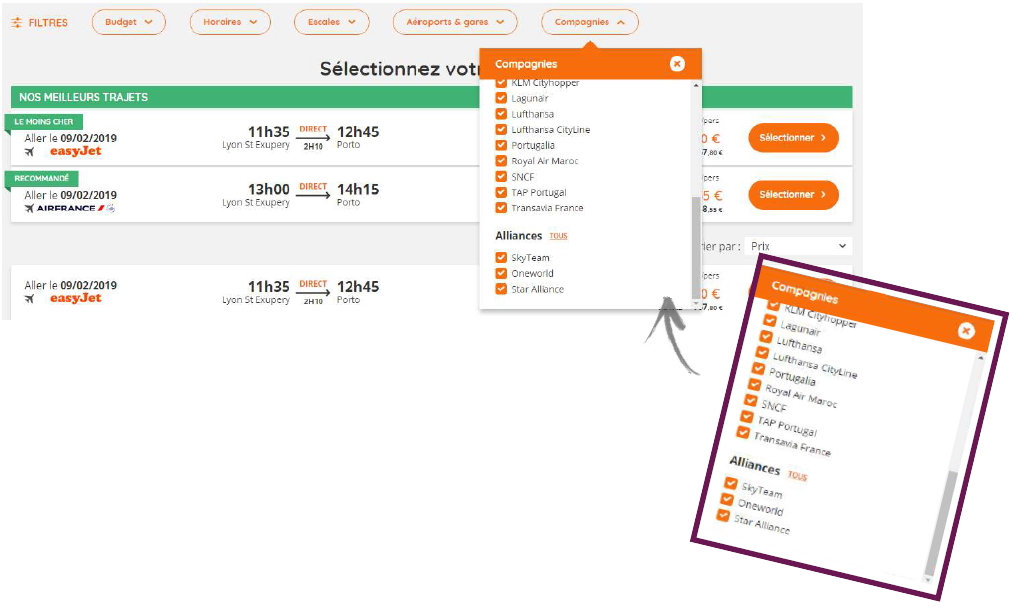Screen dimensions: 1013x607
Task: Click the scroll-down arrow of the Compagnies list
Action: click(x=695, y=301)
